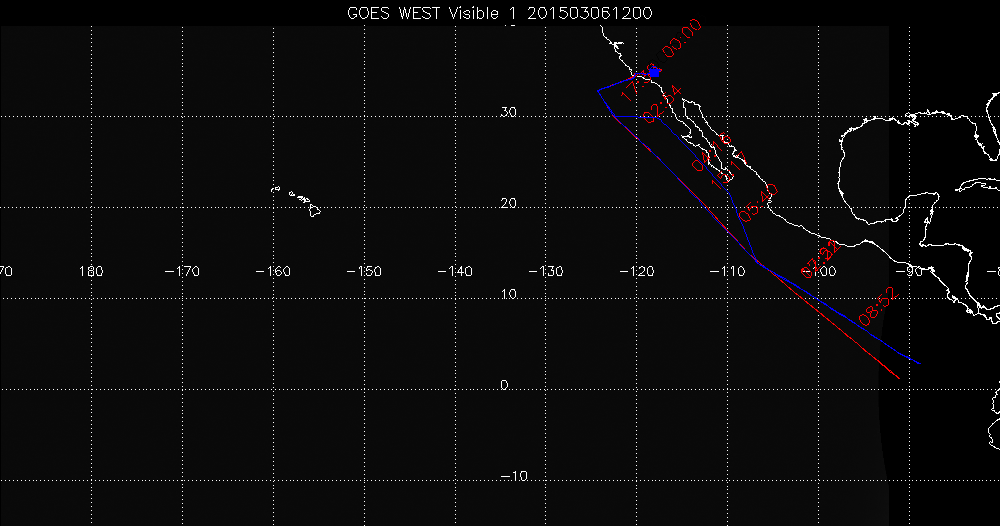Click the westernmost corner of the blue flight track
Image resolution: width=1000 pixels, height=526 pixels.
click(x=598, y=91)
